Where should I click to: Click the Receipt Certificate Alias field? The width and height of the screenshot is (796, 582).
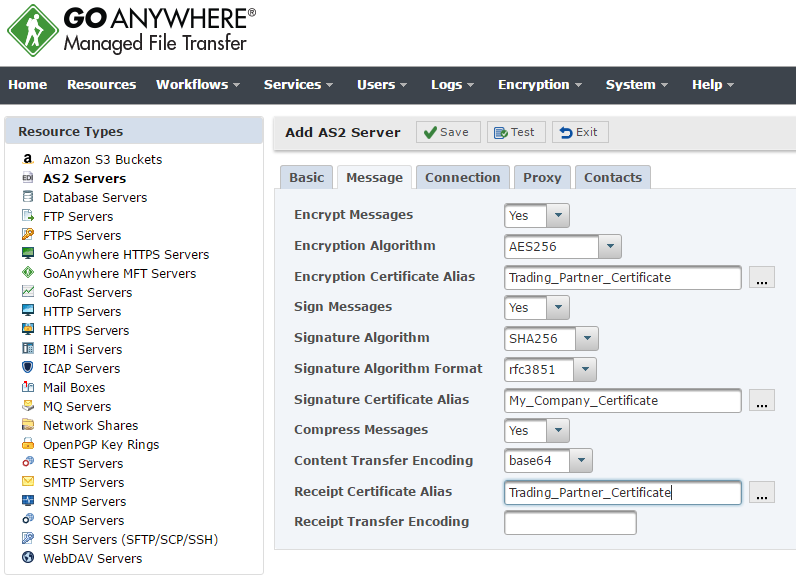tap(623, 493)
